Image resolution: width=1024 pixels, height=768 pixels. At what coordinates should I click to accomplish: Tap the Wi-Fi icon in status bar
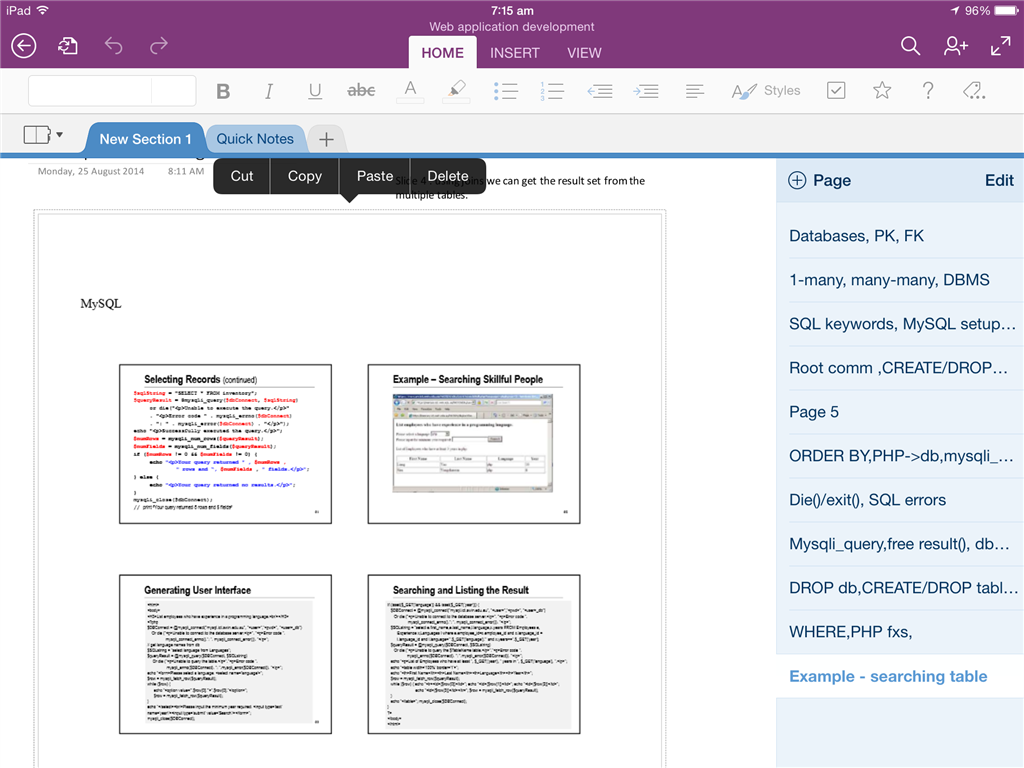click(43, 10)
